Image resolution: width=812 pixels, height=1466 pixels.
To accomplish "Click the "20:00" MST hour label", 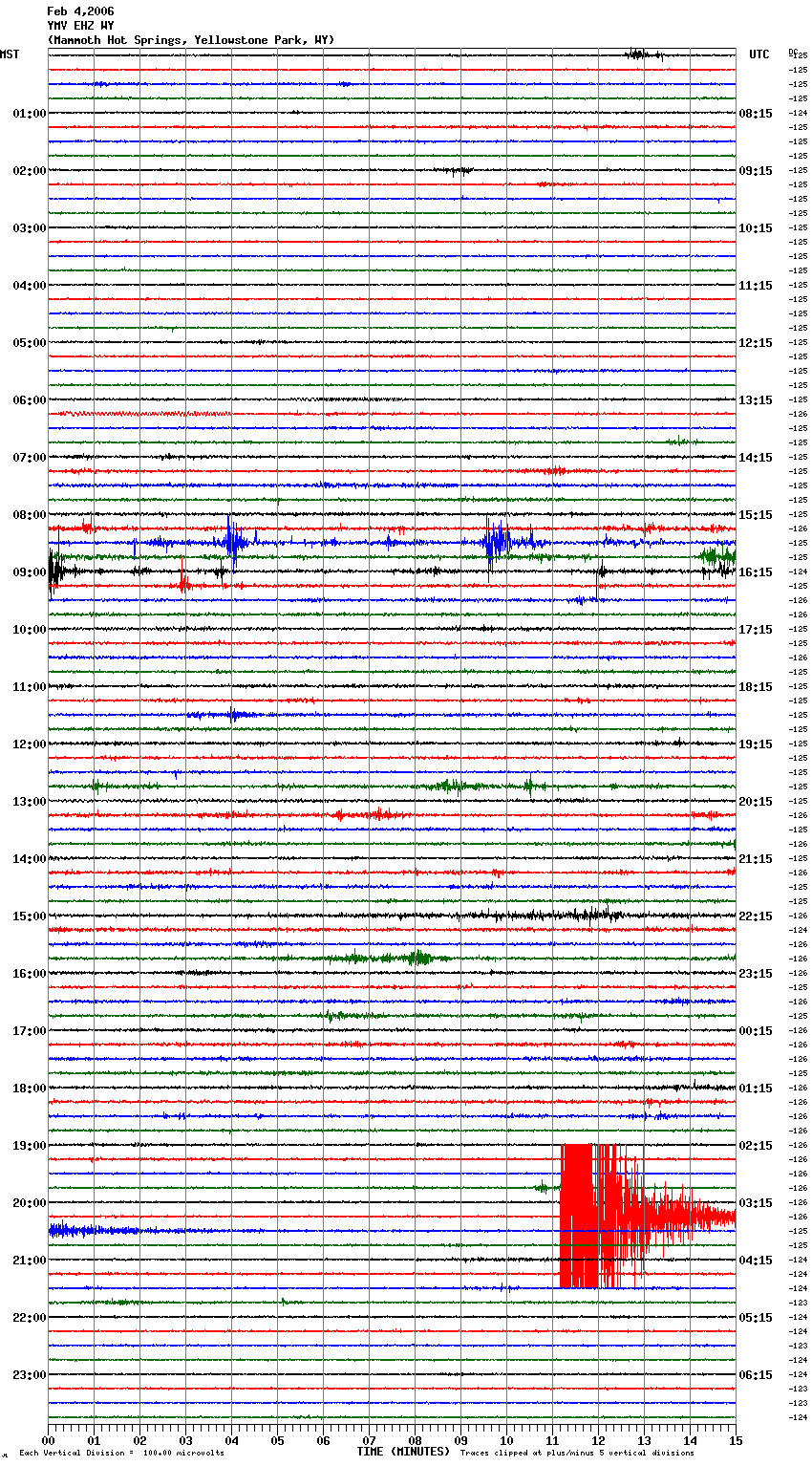I will pos(29,1203).
